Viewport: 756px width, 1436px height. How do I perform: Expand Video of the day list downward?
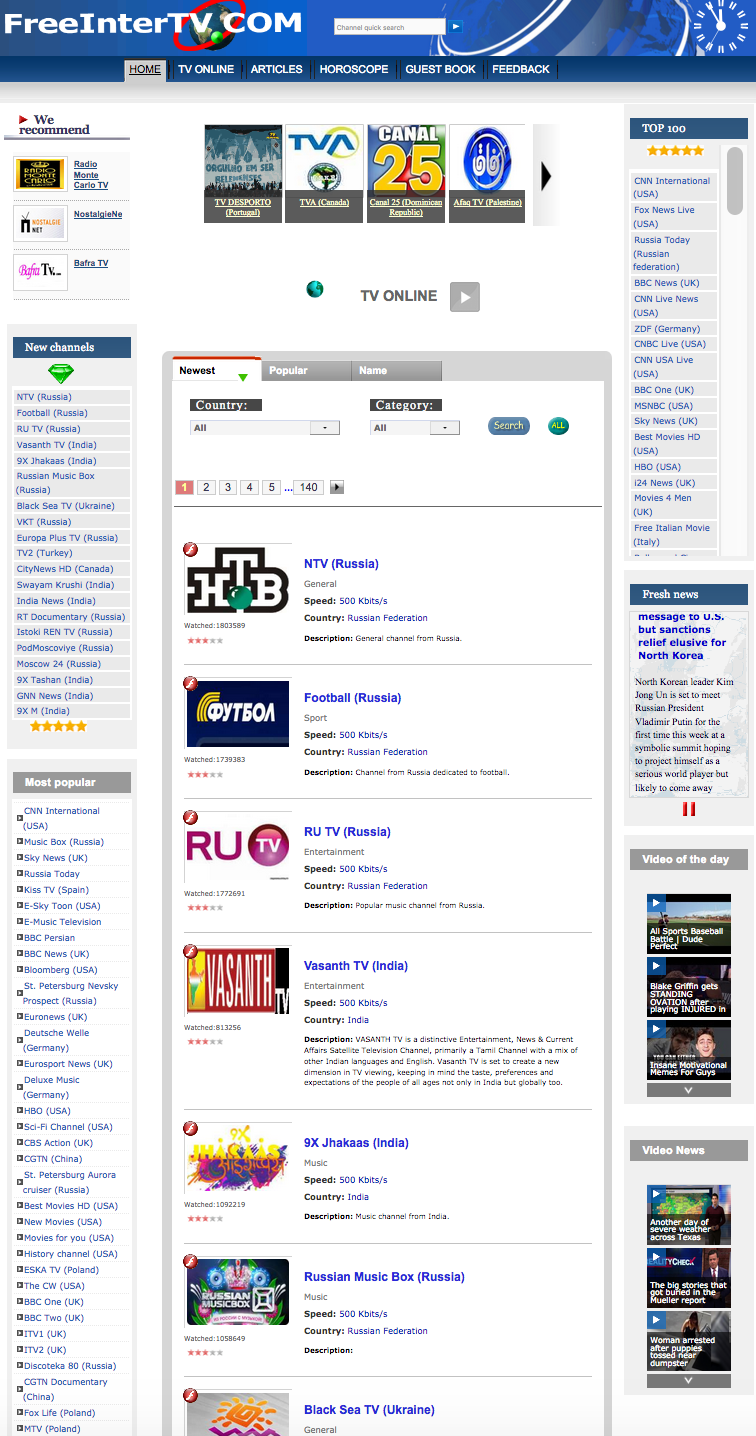pyautogui.click(x=688, y=1091)
